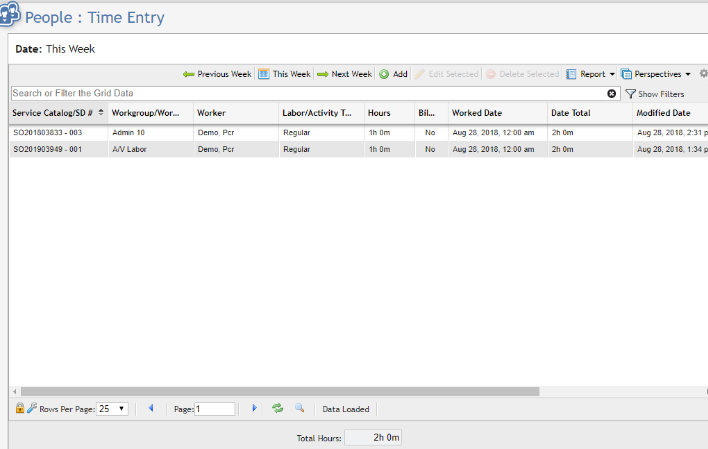Go to next page arrow
Image resolution: width=708 pixels, height=449 pixels.
(x=254, y=408)
